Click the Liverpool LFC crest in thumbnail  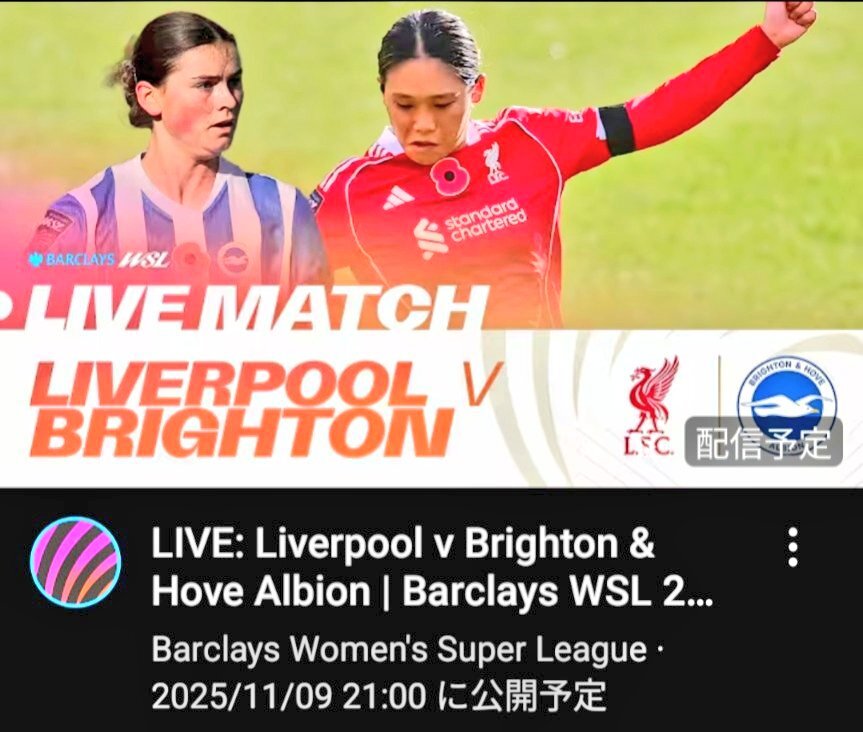(651, 405)
